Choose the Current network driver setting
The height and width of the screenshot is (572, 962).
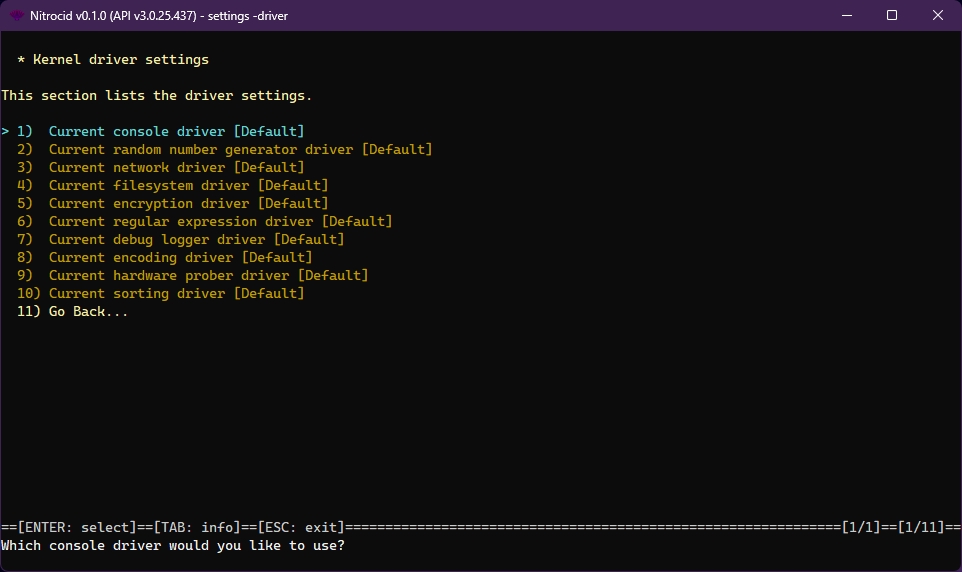(176, 168)
